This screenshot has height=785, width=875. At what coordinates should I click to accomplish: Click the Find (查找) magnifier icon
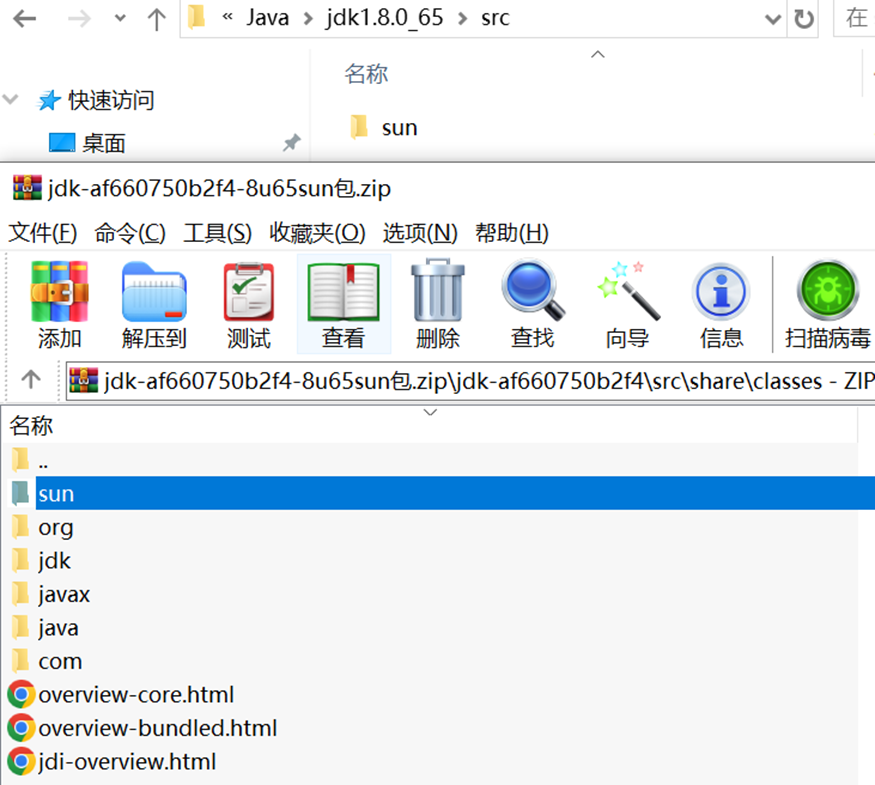coord(533,291)
